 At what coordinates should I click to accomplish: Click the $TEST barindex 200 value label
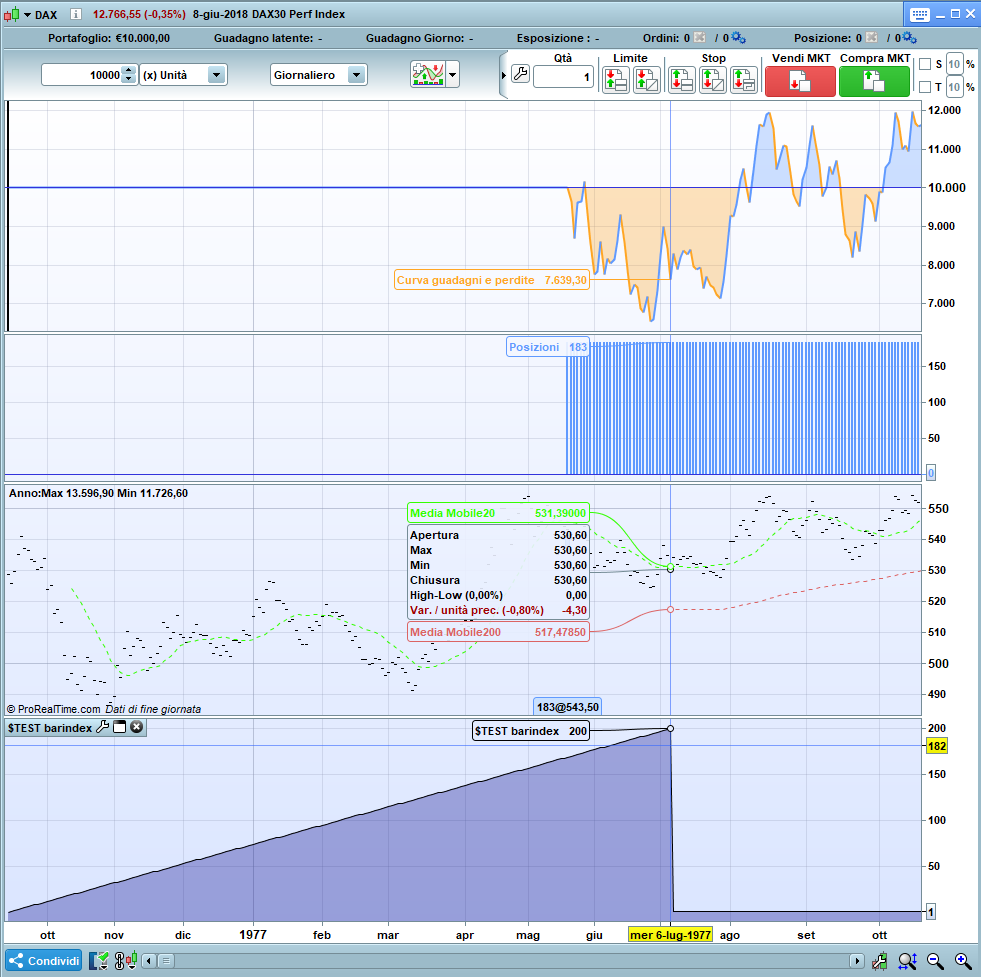[x=531, y=731]
